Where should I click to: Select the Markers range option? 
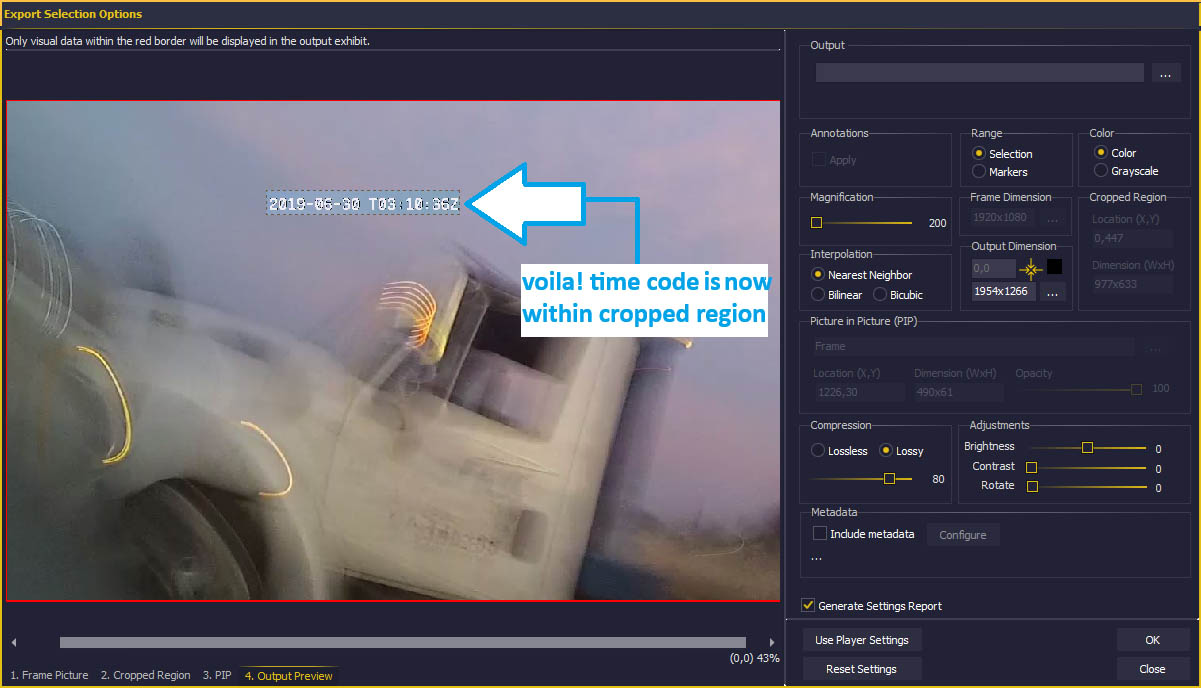pos(1000,172)
